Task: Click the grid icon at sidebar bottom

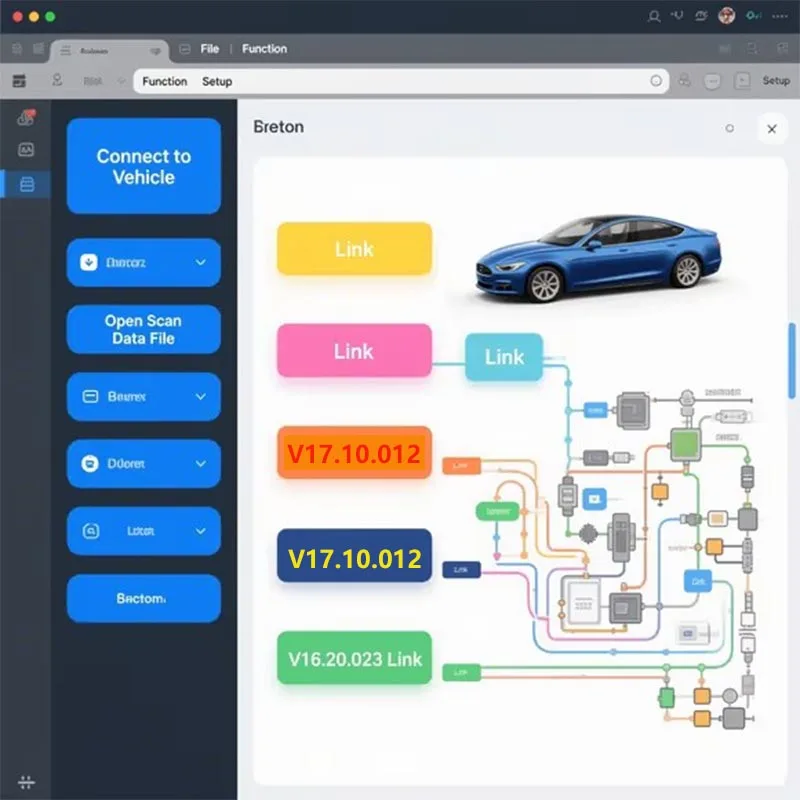Action: (x=26, y=782)
